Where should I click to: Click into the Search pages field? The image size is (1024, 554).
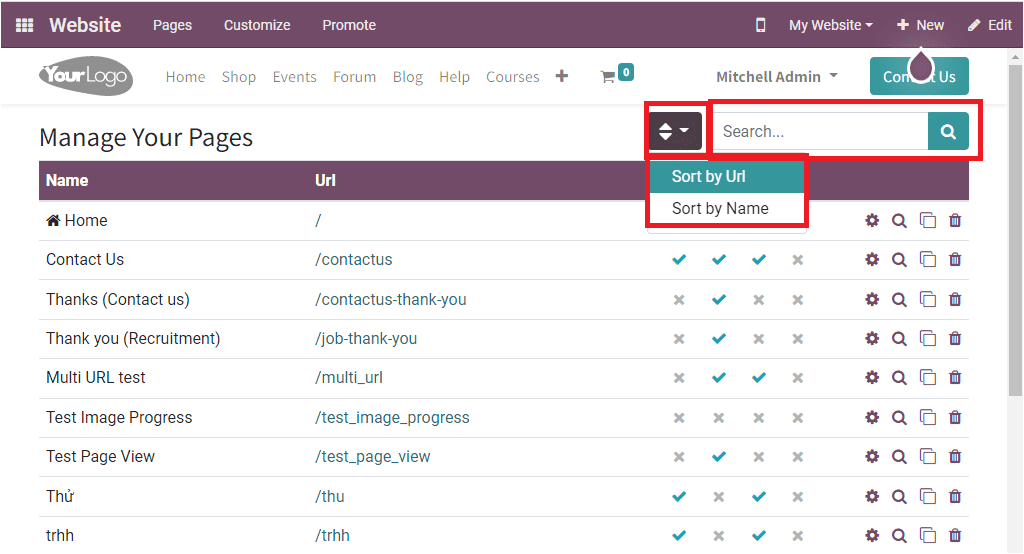coord(820,131)
